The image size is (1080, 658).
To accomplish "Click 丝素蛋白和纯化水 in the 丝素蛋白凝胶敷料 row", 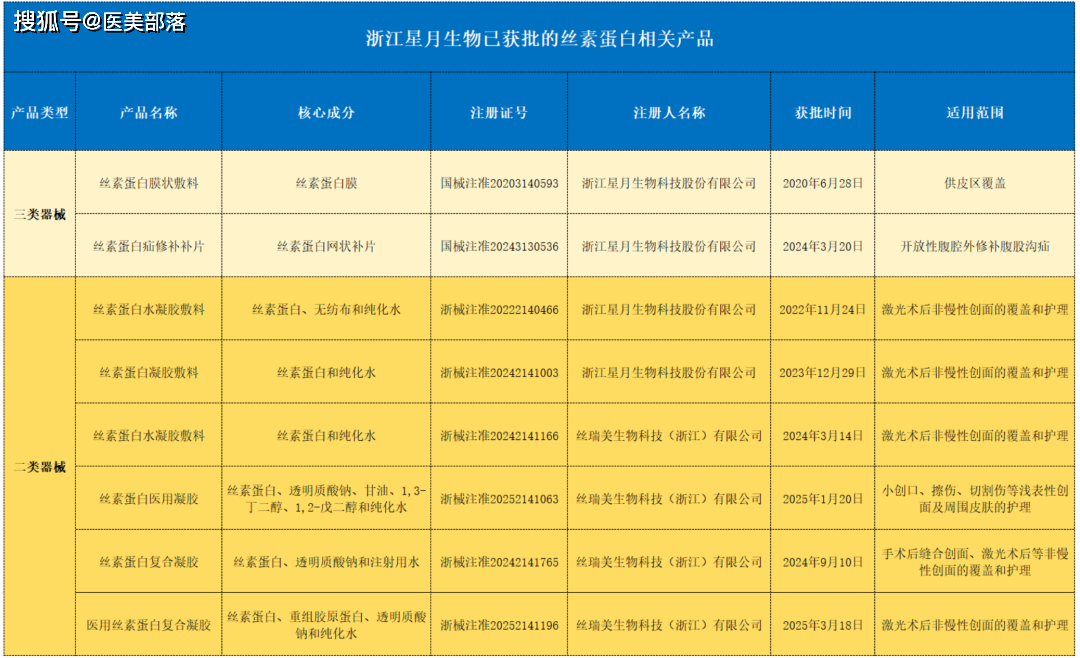I will [326, 373].
